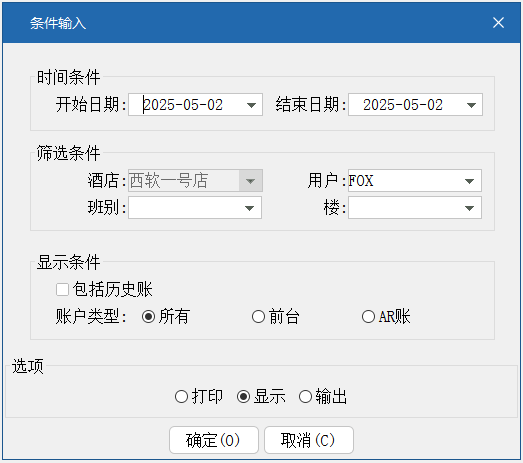Expand the 班别 dropdown list

[x=249, y=208]
